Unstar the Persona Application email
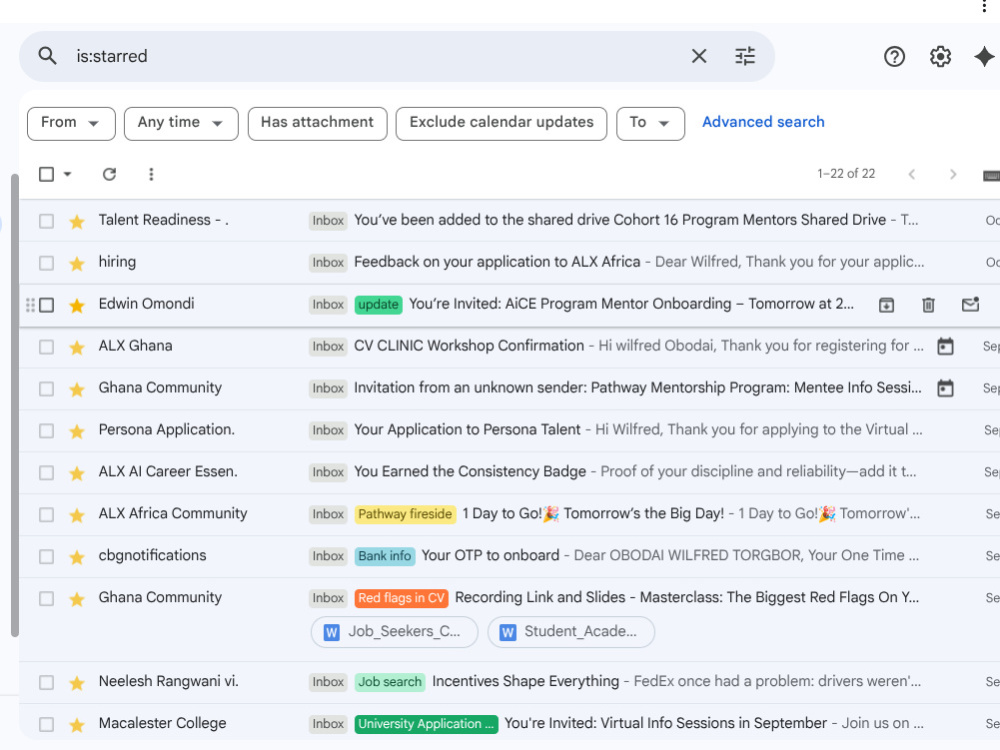 pos(77,431)
